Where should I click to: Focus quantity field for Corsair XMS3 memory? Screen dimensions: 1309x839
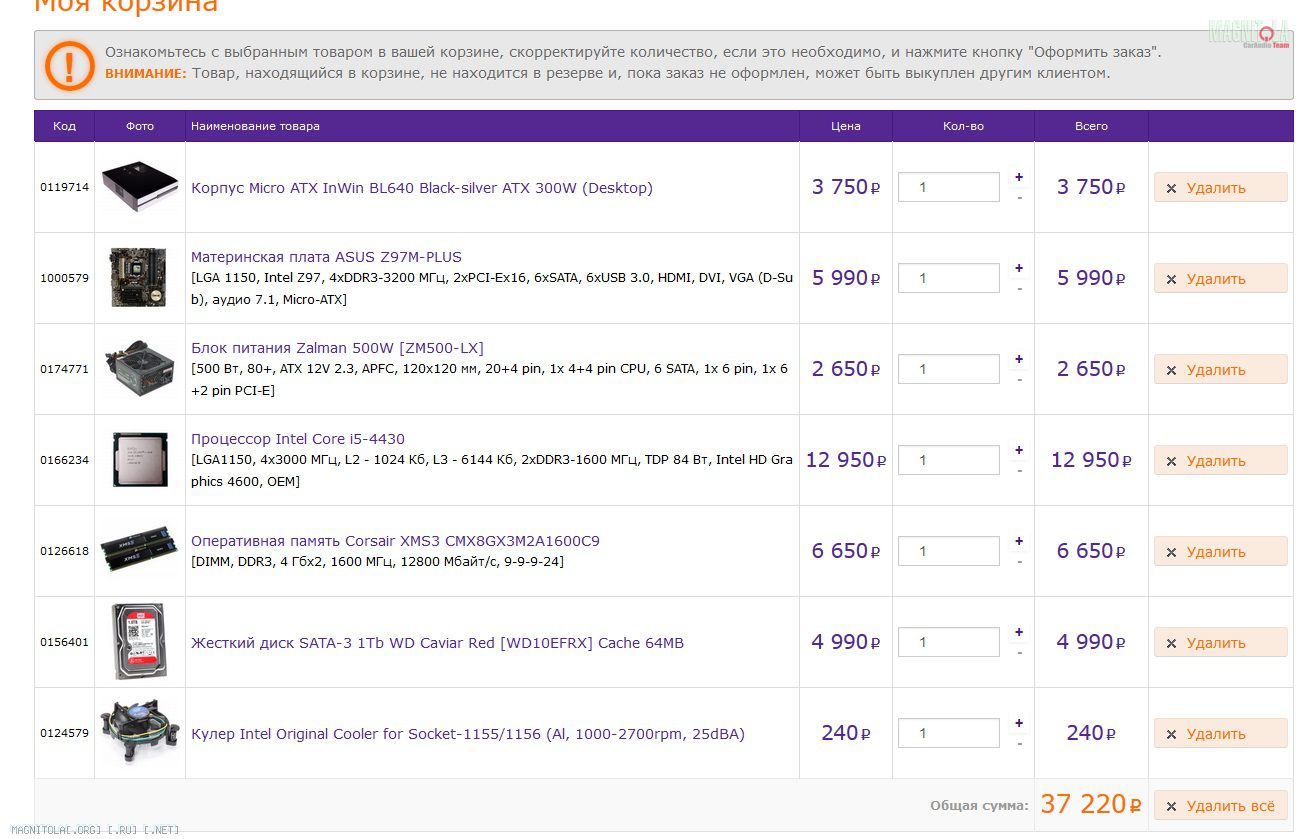tap(949, 551)
